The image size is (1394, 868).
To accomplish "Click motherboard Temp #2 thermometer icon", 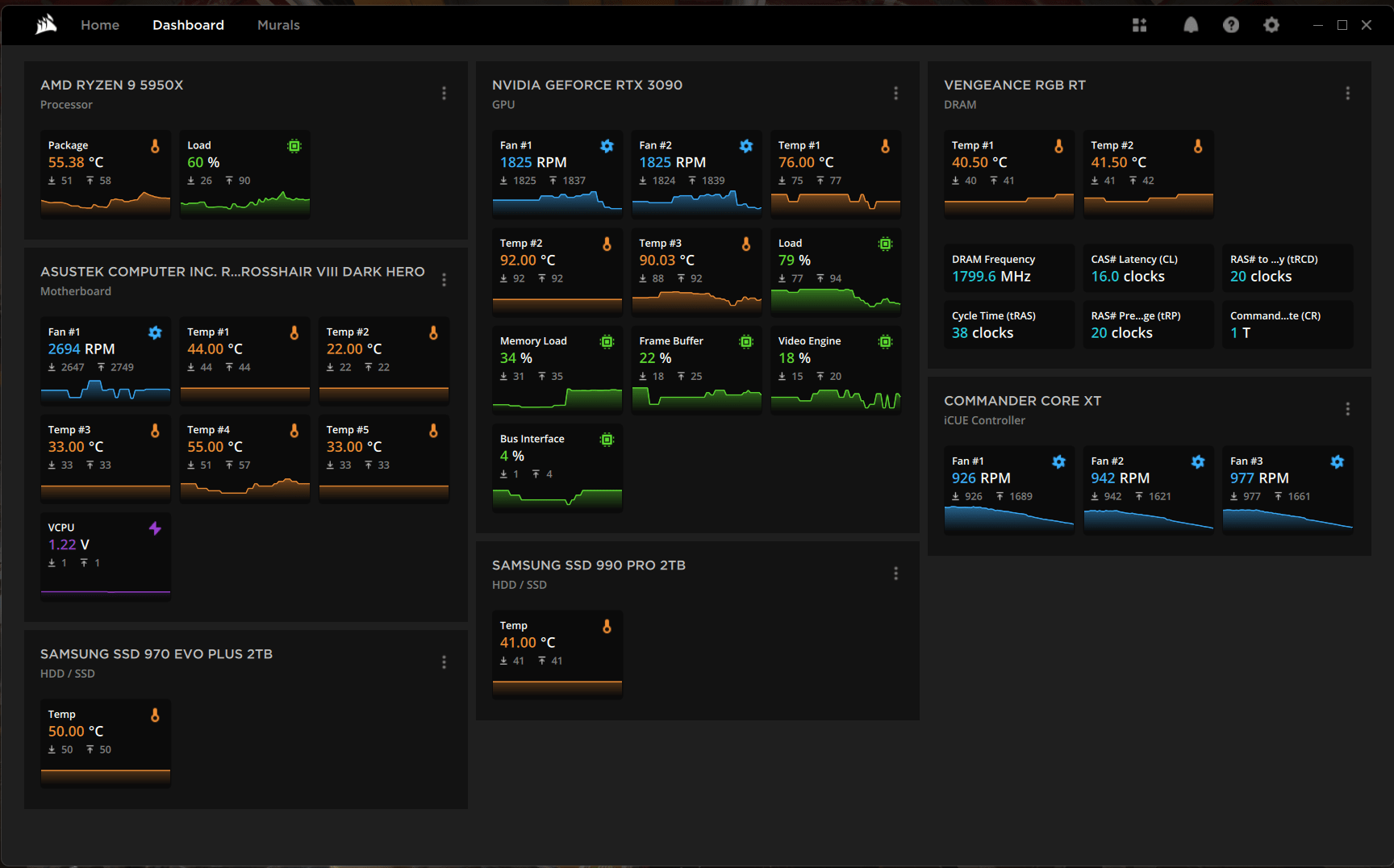I will tap(433, 332).
